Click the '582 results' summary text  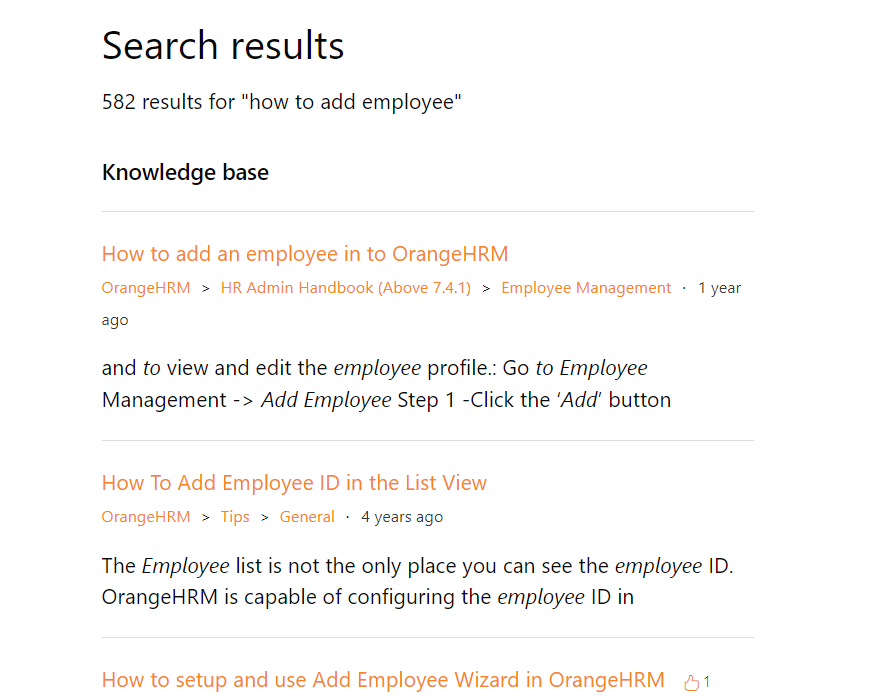point(282,102)
